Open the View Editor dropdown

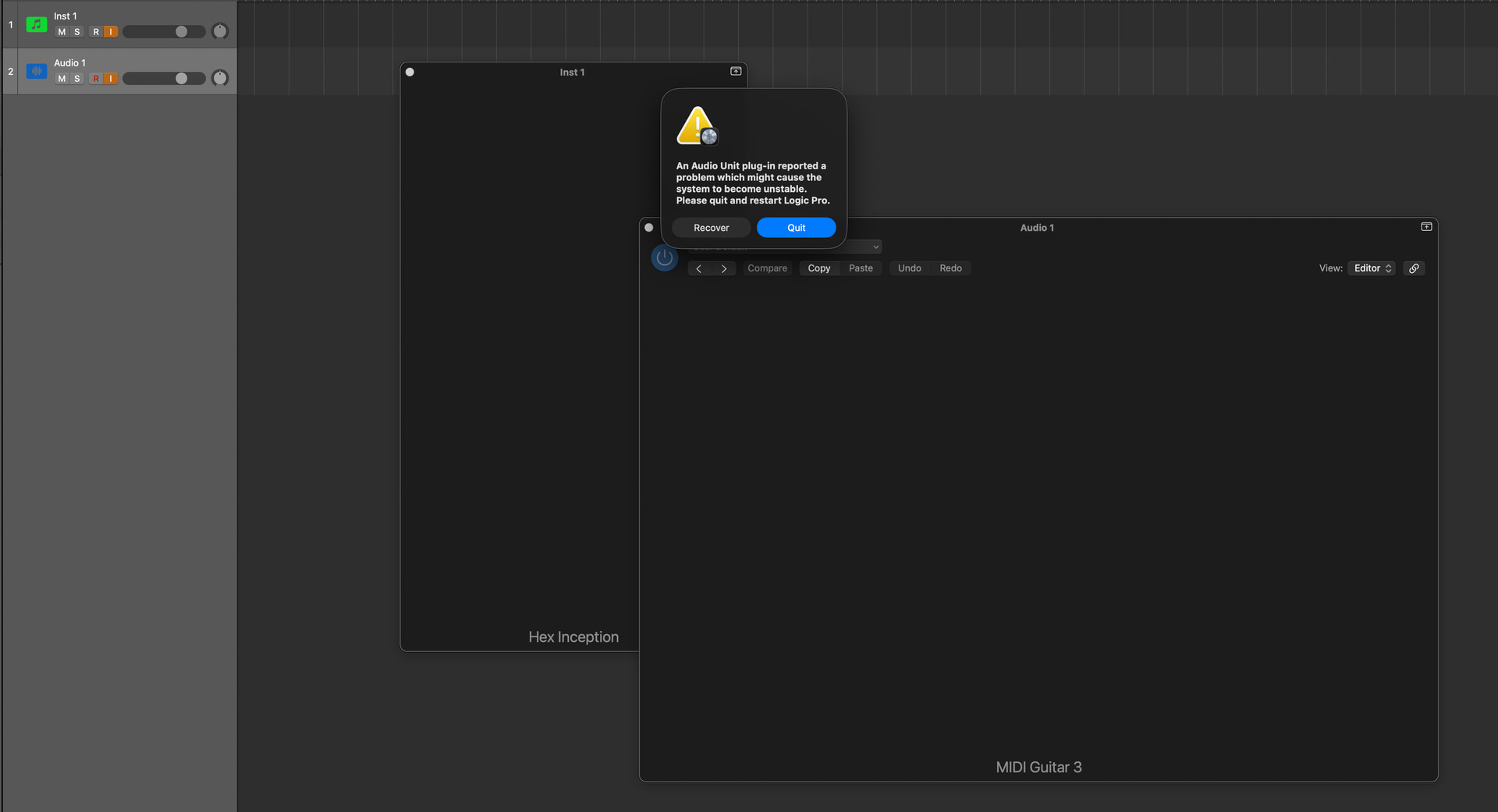(1372, 268)
